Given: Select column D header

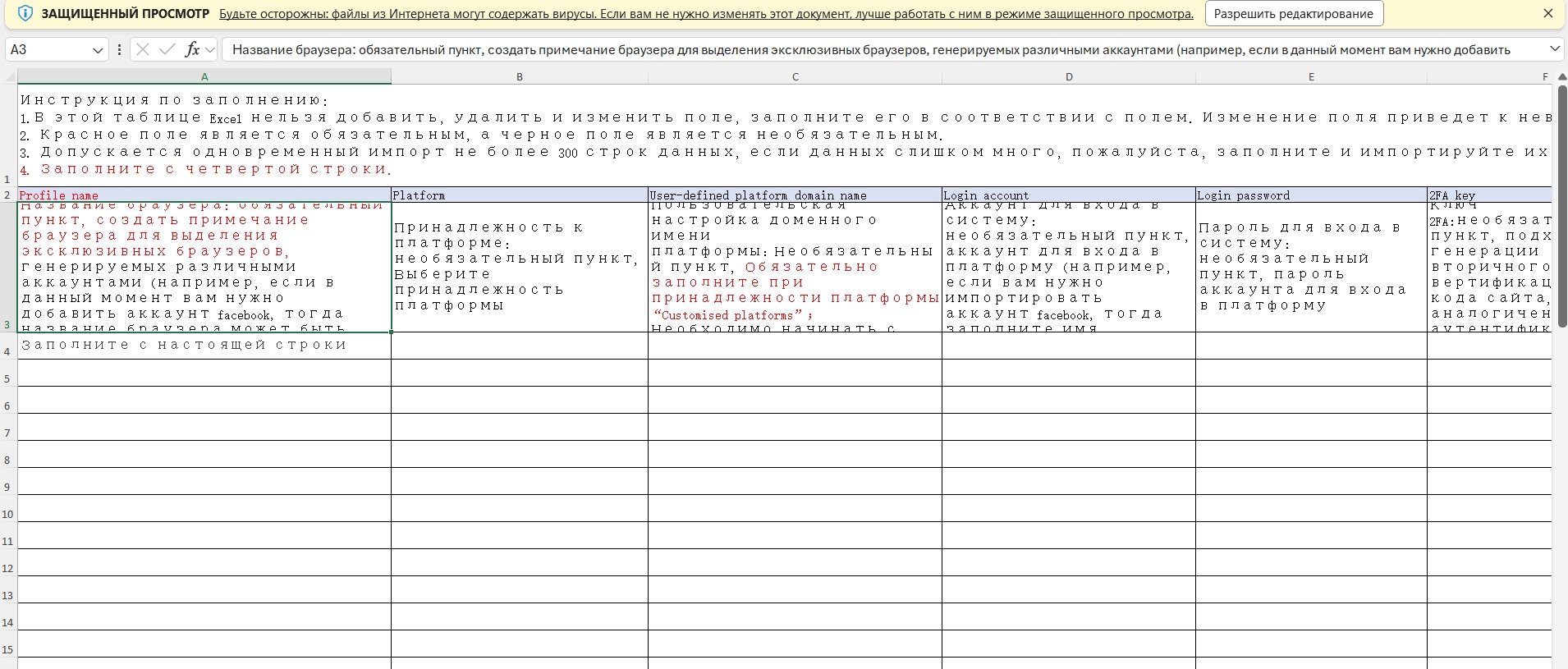Looking at the screenshot, I should [1069, 76].
